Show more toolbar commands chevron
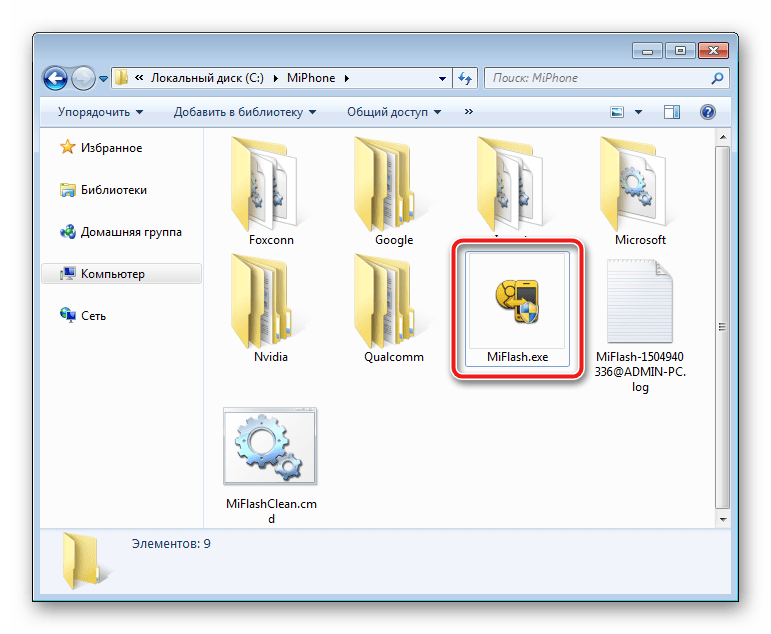The height and width of the screenshot is (634, 771). pyautogui.click(x=469, y=112)
